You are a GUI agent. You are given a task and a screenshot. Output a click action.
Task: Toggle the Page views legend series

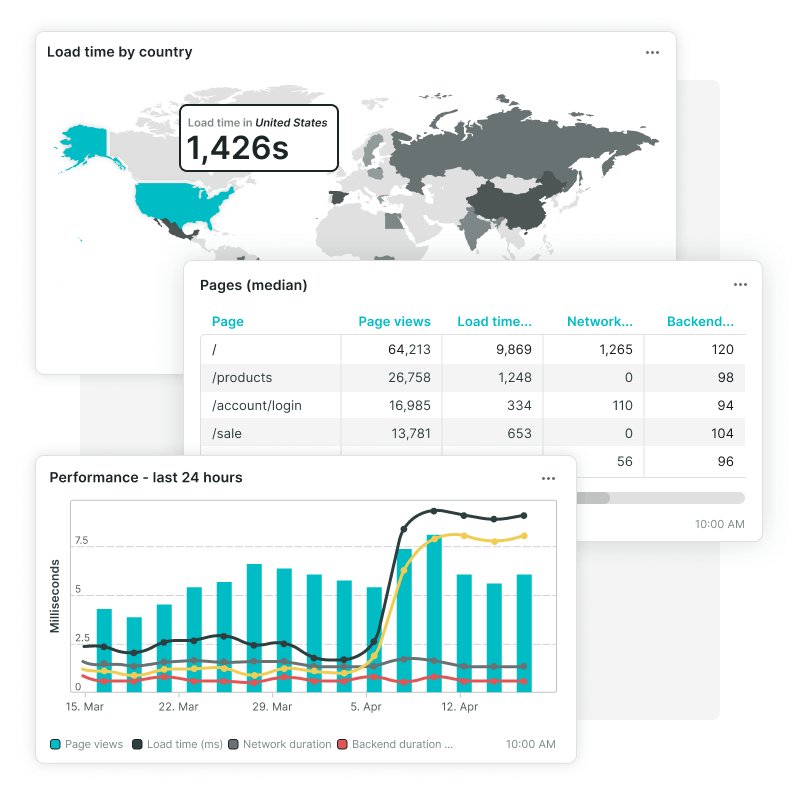point(88,744)
